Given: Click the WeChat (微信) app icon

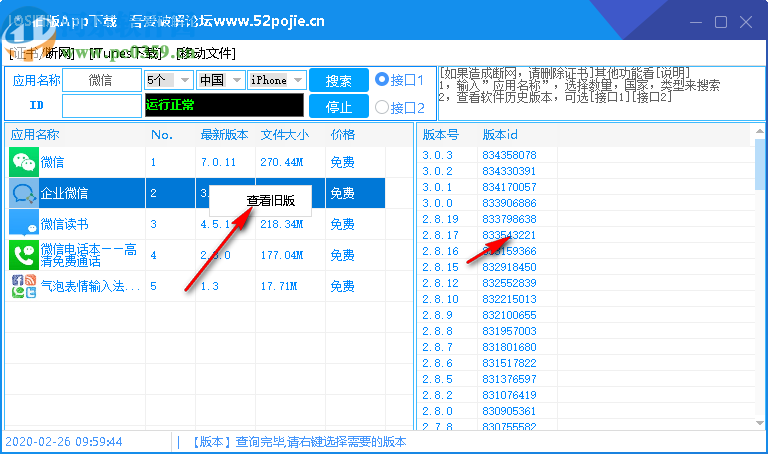Looking at the screenshot, I should (x=24, y=162).
